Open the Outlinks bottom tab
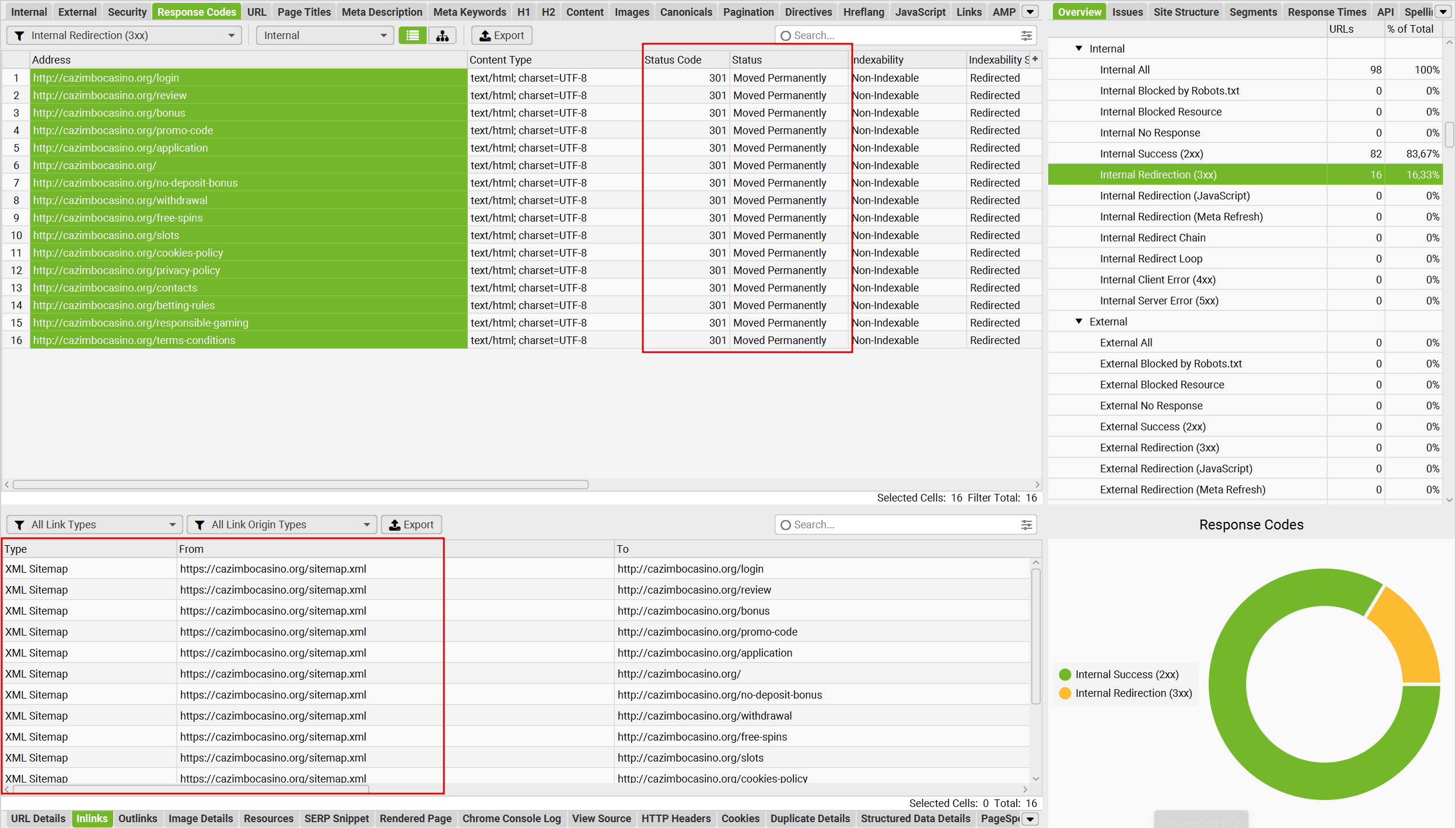The width and height of the screenshot is (1456, 828). coord(138,819)
